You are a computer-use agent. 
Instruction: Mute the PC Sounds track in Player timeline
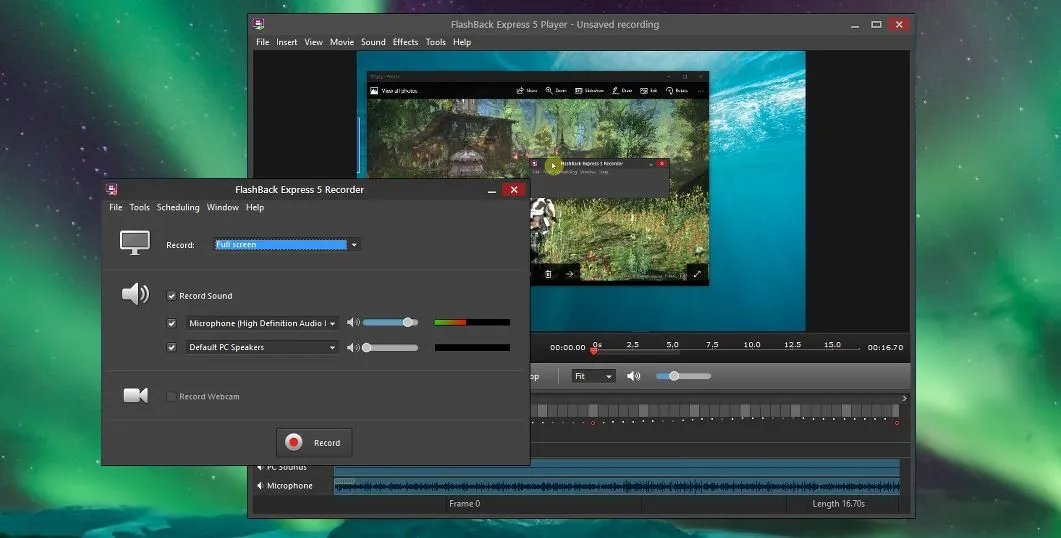click(260, 467)
